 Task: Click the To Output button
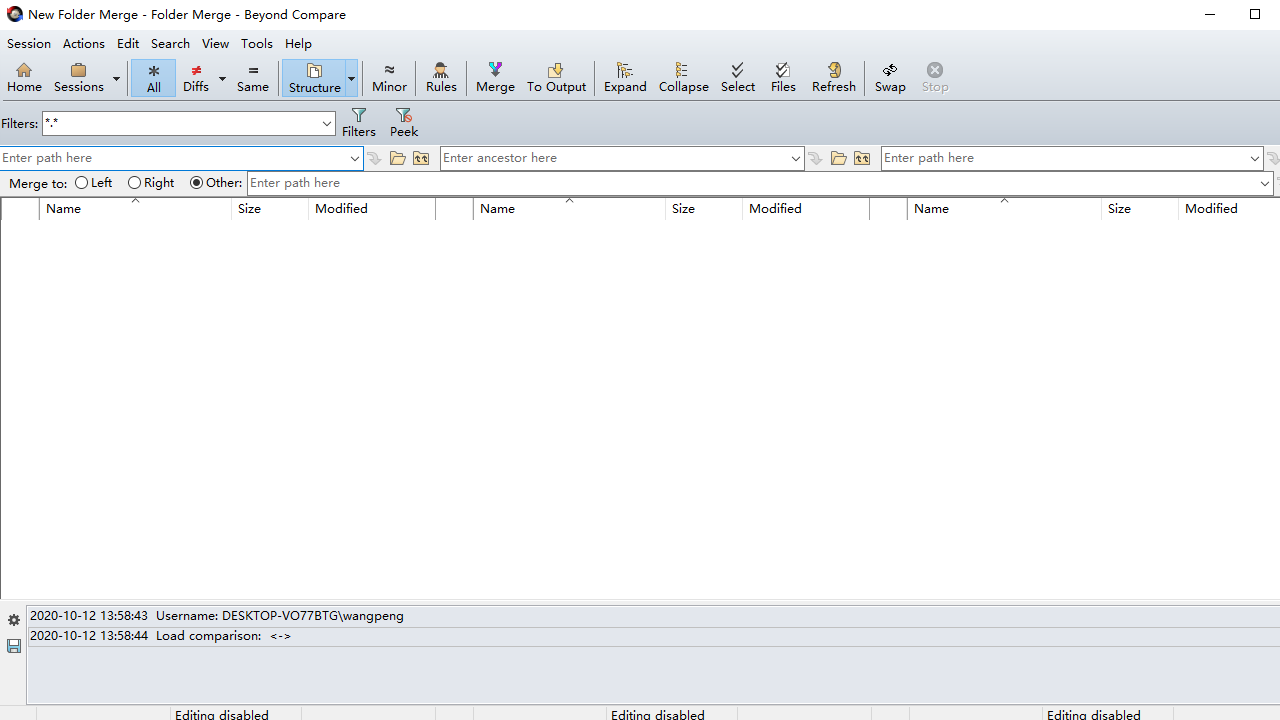[556, 77]
